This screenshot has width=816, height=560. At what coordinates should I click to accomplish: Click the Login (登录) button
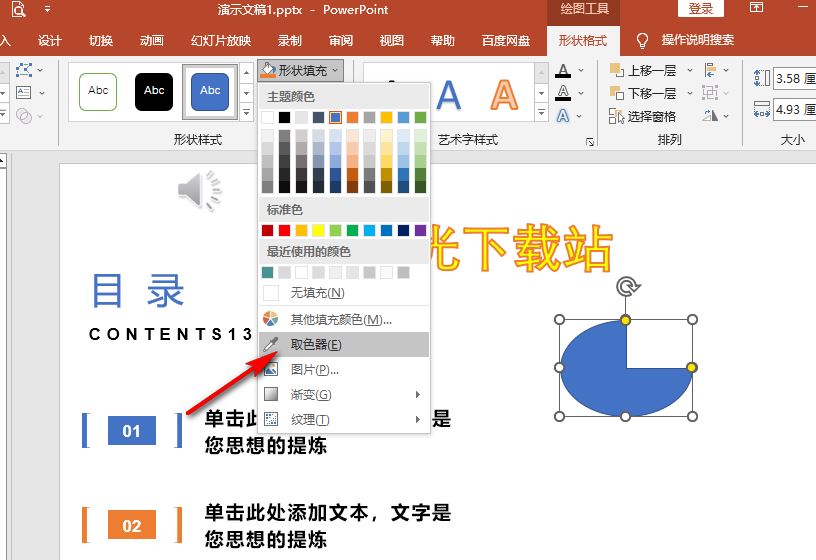click(701, 9)
